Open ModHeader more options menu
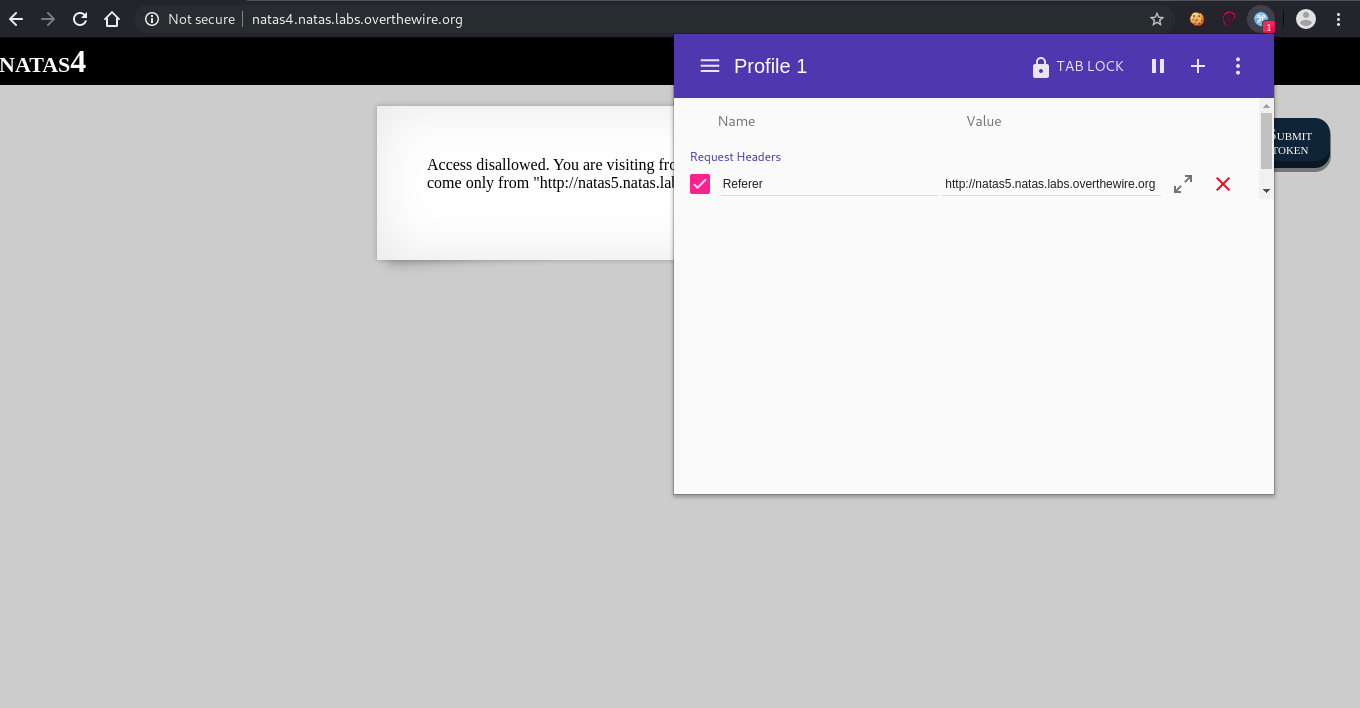 pyautogui.click(x=1238, y=66)
